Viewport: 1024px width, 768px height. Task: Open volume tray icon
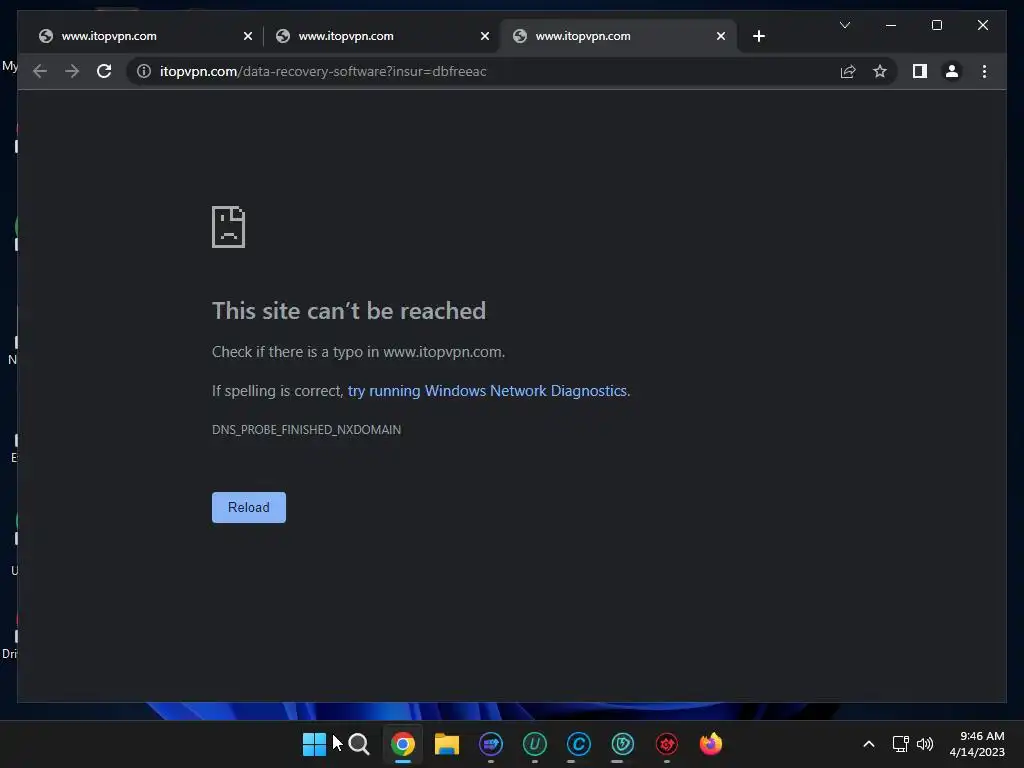coord(925,744)
